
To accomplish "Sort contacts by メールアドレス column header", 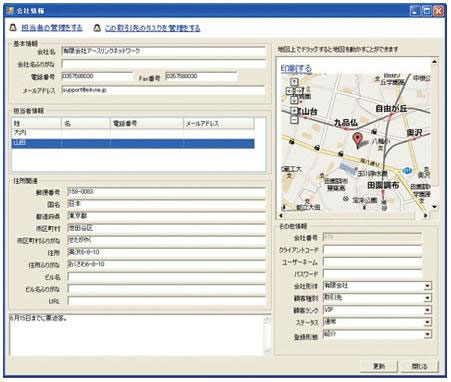I will [x=219, y=124].
